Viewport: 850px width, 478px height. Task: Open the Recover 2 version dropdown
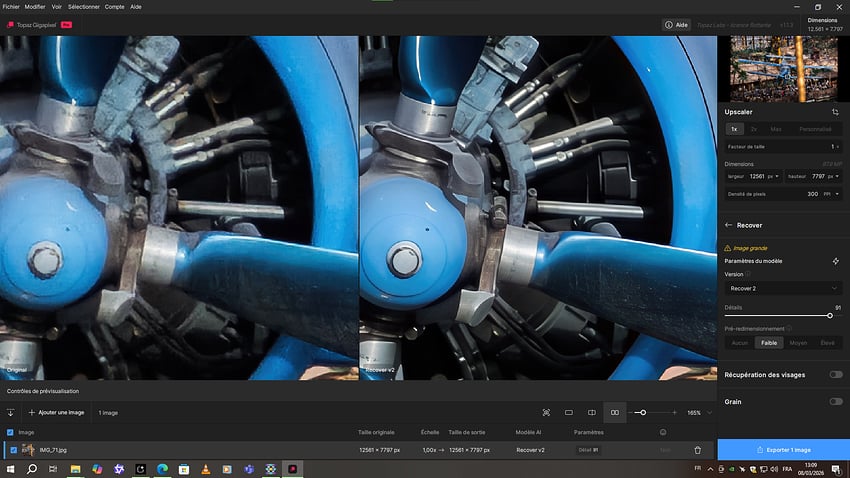point(782,288)
